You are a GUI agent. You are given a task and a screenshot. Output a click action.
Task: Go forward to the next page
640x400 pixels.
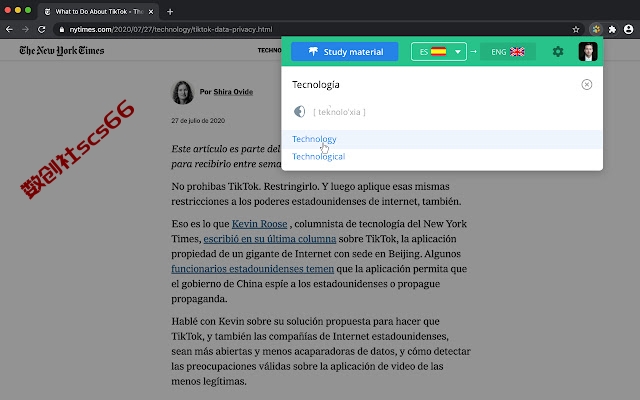pos(25,29)
